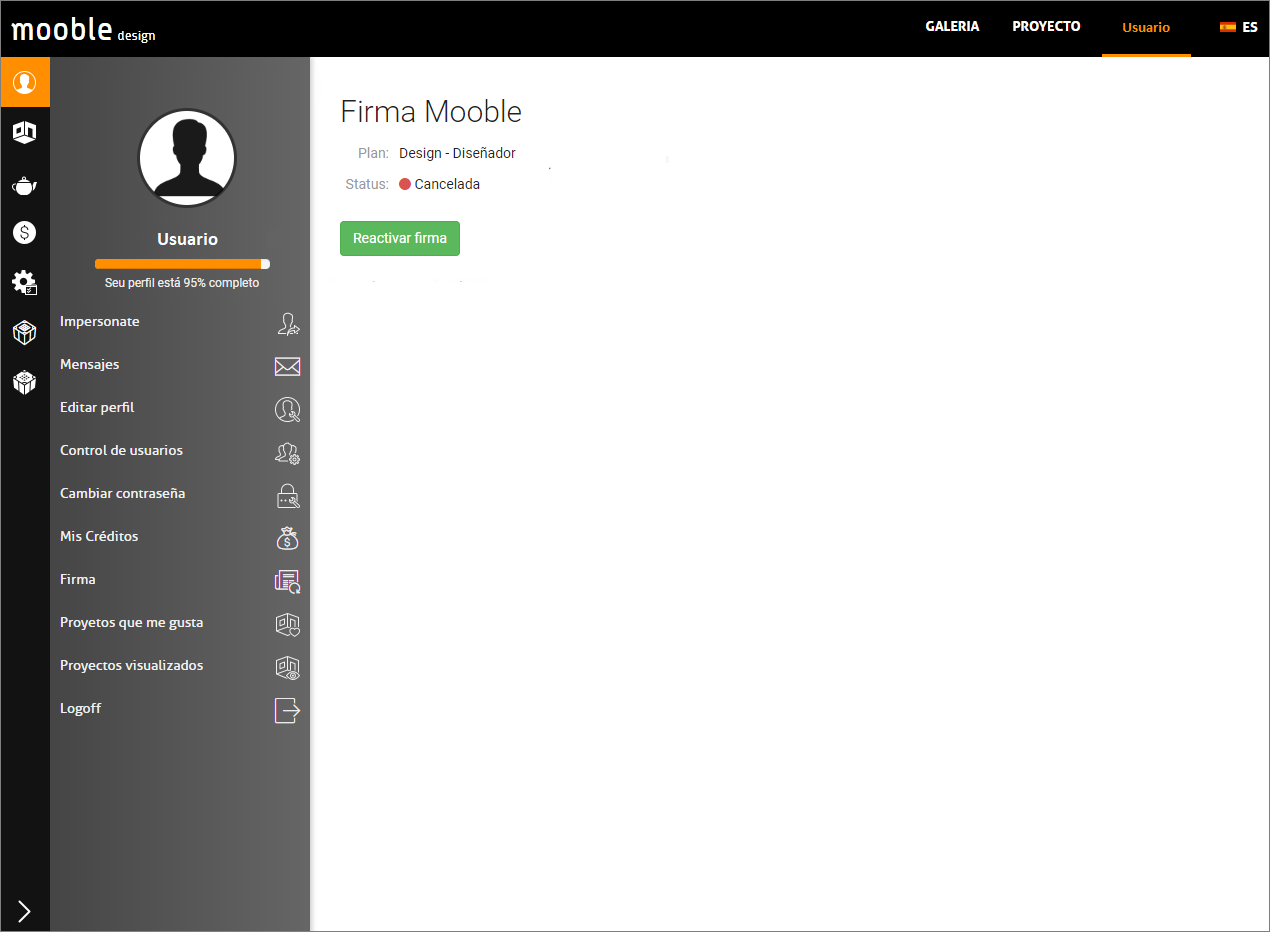Screen dimensions: 1270x932
Task: Click the user avatar picture
Action: 187,158
